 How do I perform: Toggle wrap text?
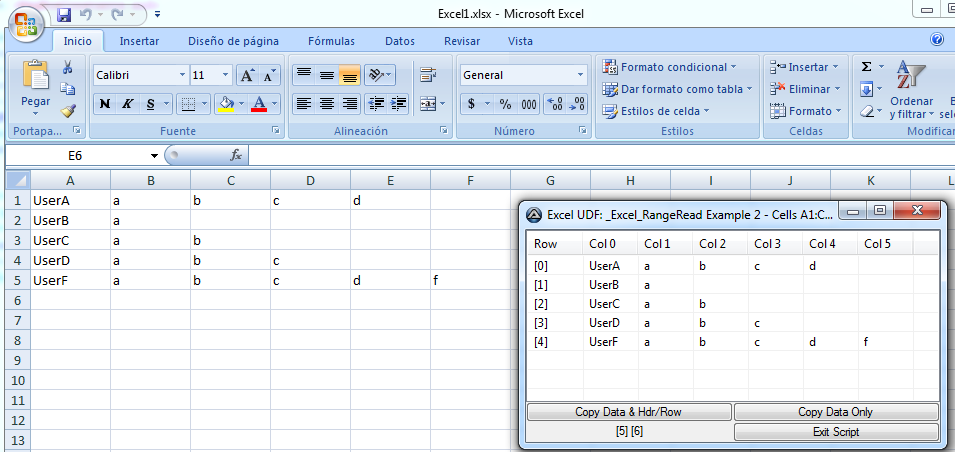(429, 76)
